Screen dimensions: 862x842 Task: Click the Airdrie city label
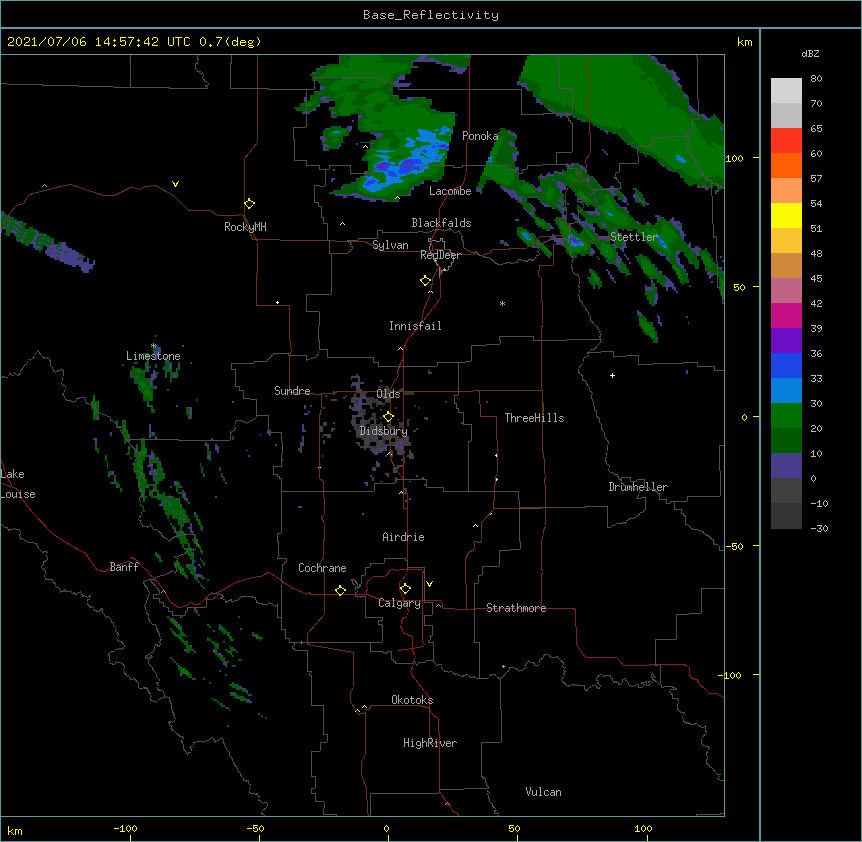[404, 537]
